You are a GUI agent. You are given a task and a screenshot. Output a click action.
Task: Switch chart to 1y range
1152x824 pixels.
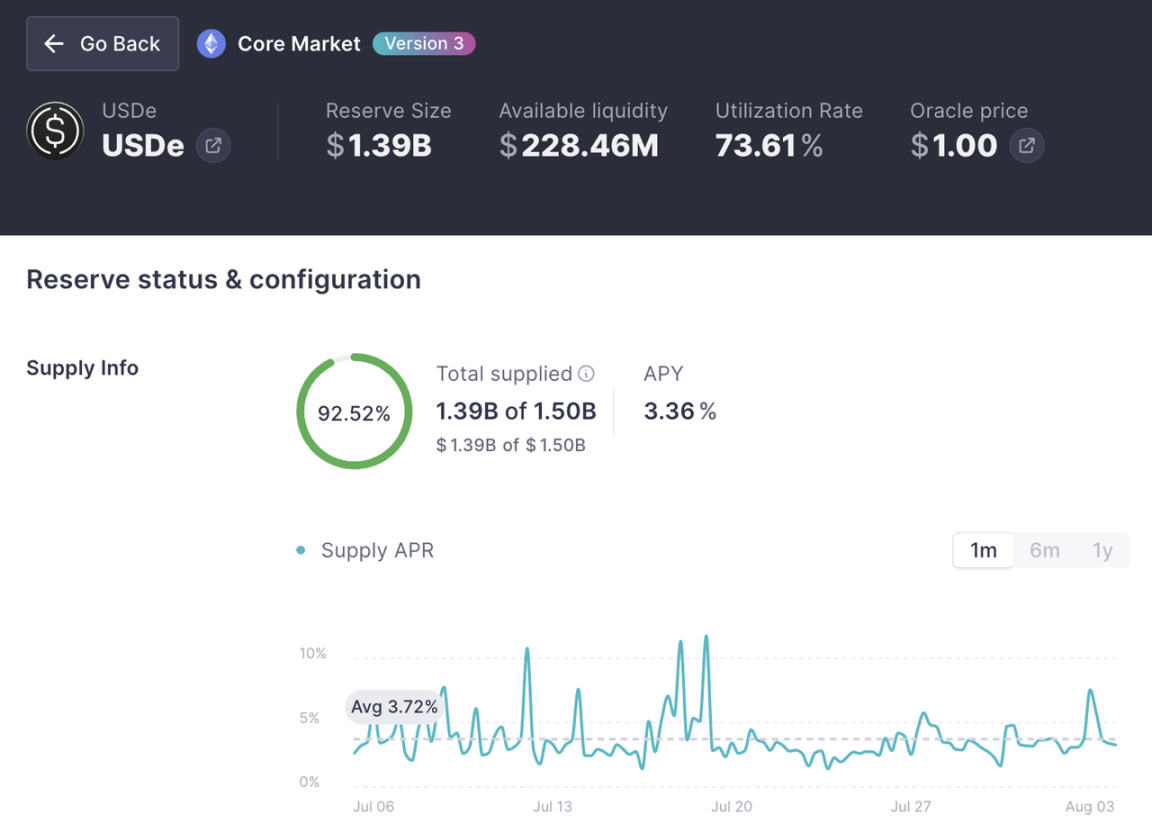pos(1102,551)
